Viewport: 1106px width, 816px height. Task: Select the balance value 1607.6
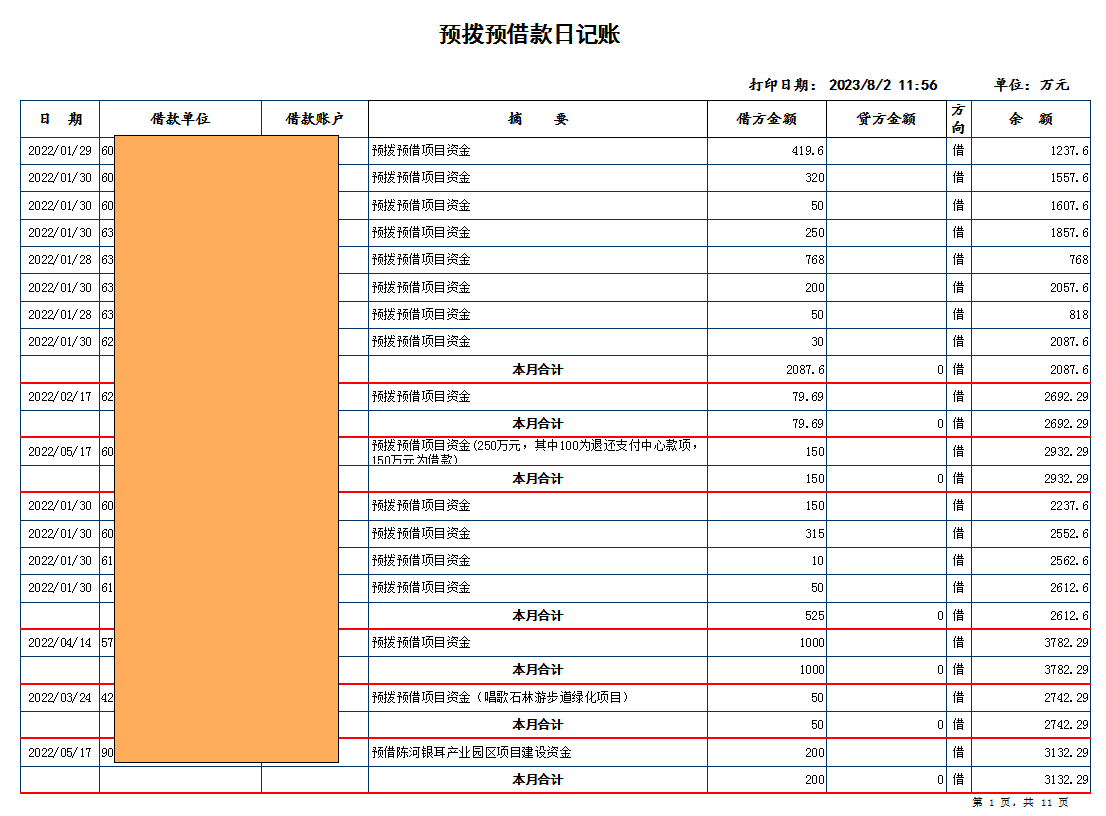click(x=1069, y=206)
